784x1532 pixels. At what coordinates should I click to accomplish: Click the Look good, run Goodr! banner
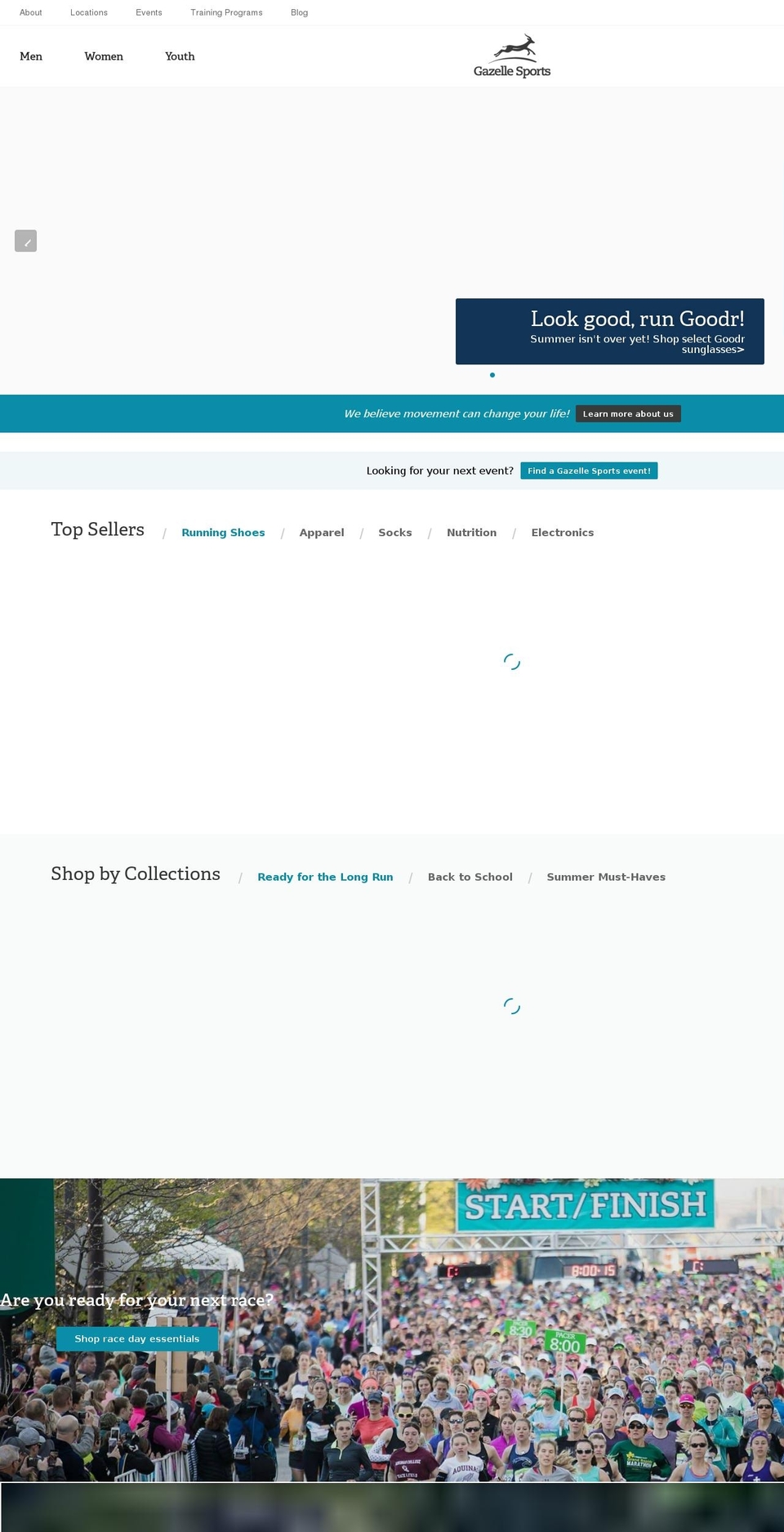pos(610,331)
